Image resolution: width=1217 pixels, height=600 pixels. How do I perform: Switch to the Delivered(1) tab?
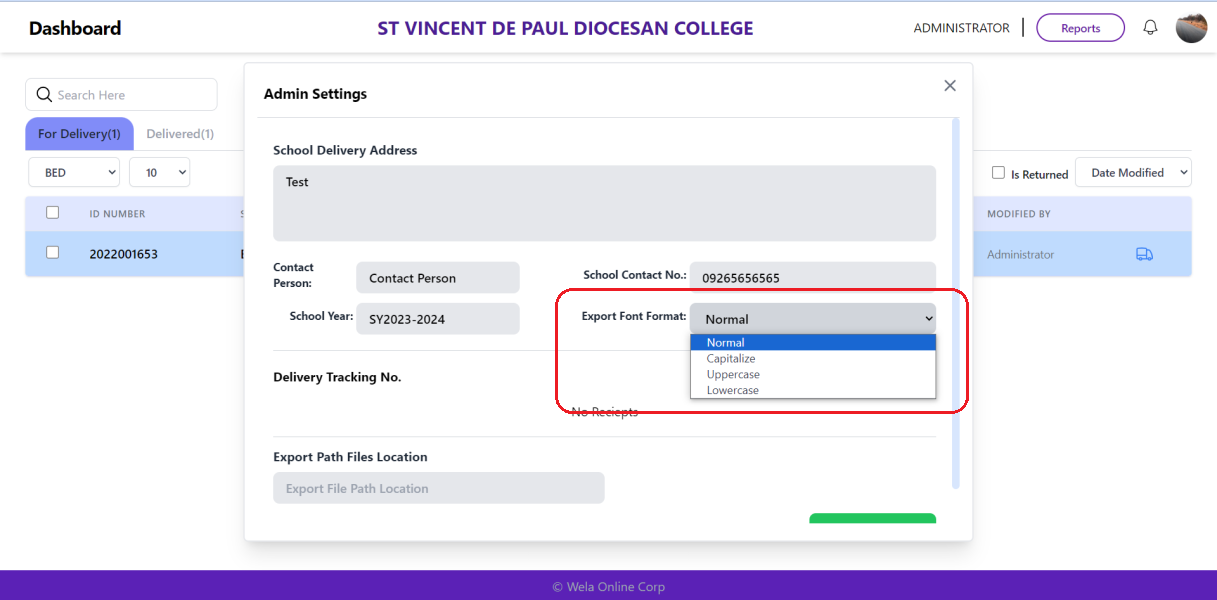pyautogui.click(x=180, y=134)
